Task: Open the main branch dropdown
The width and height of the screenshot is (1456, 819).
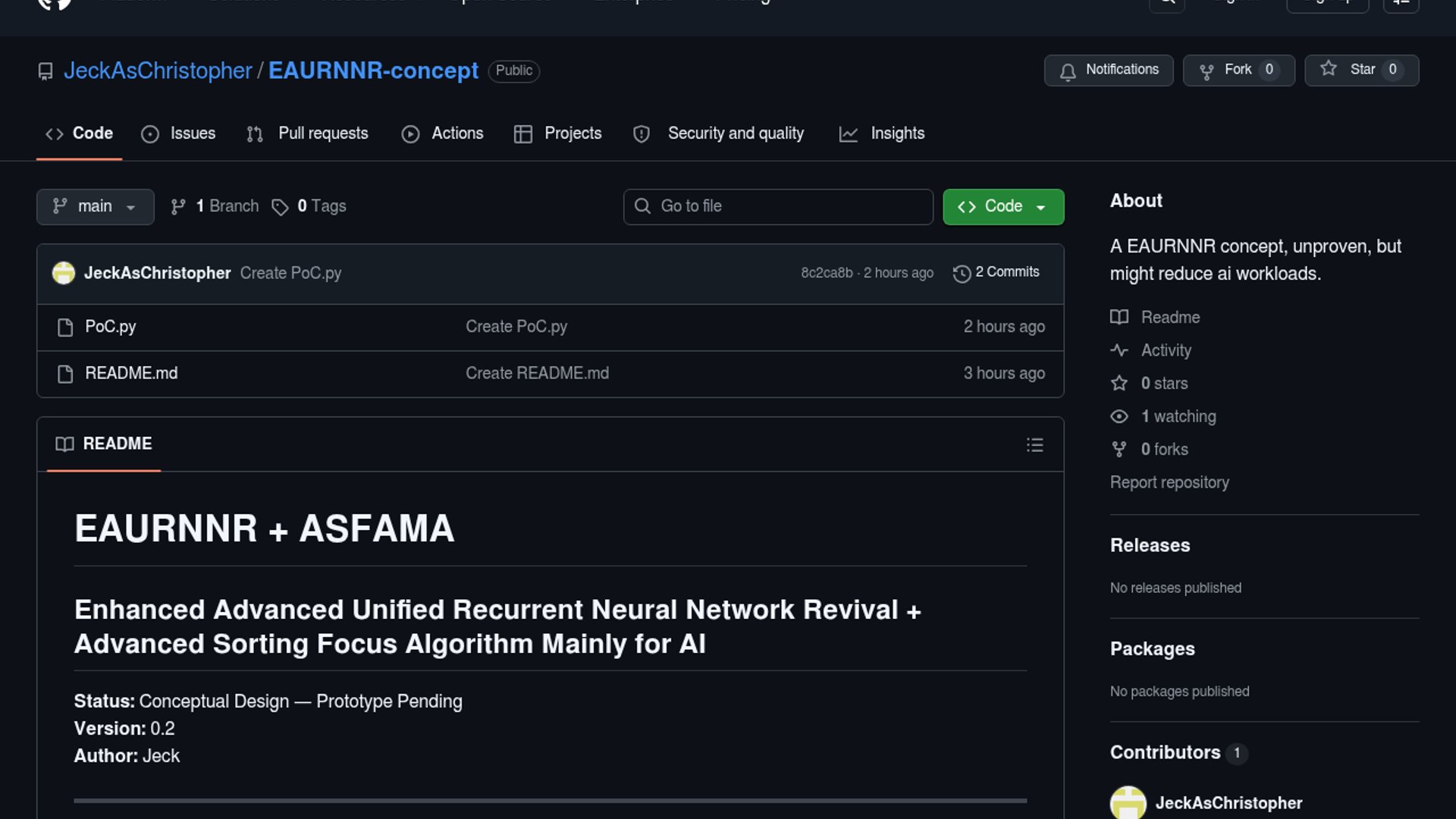Action: coord(95,206)
